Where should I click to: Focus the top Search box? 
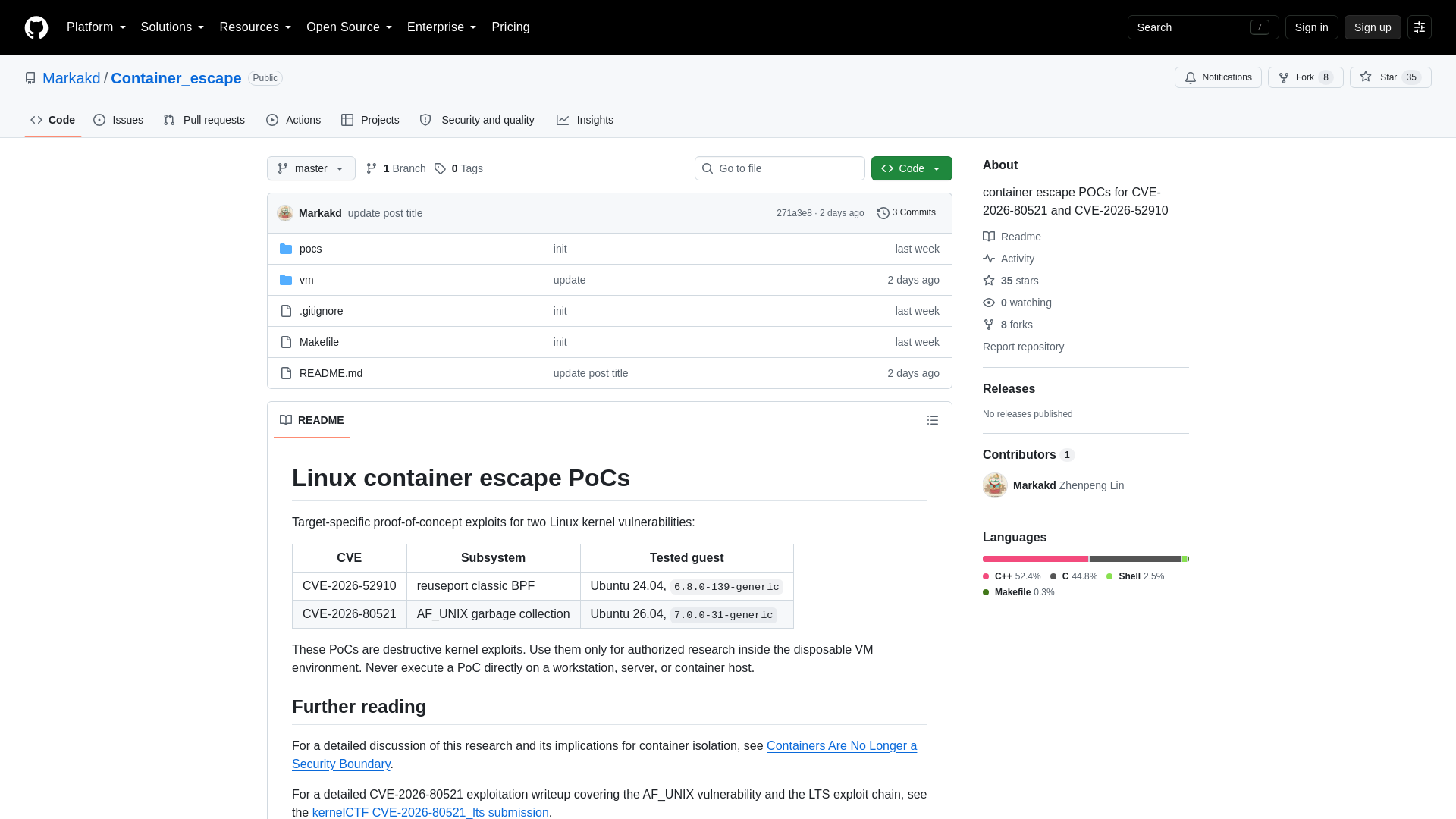(x=1203, y=27)
